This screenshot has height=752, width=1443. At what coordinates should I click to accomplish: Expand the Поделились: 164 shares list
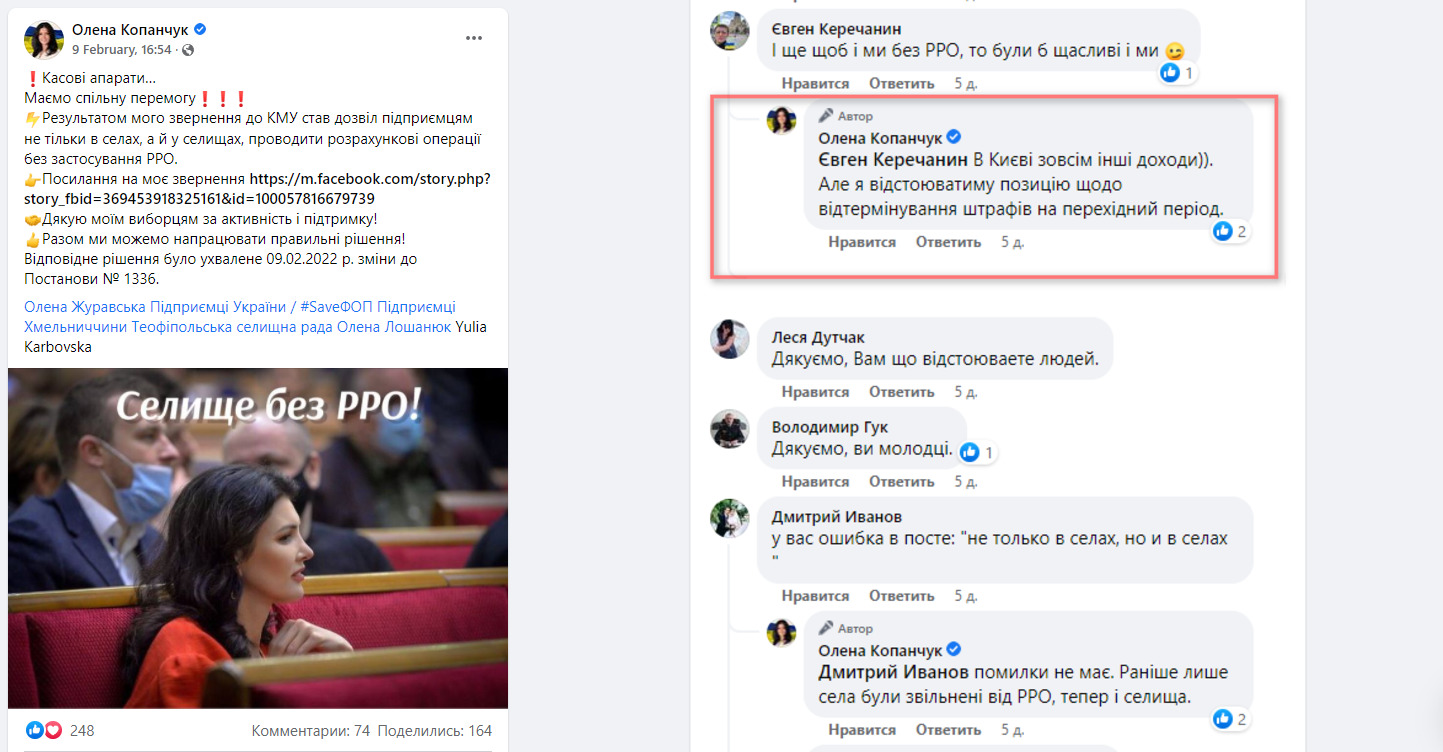point(434,731)
